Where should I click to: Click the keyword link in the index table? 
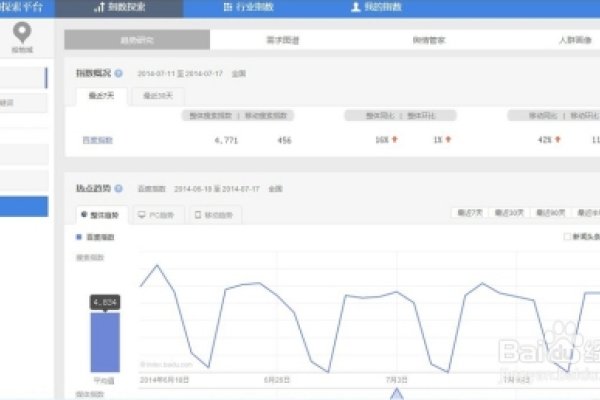[98, 140]
